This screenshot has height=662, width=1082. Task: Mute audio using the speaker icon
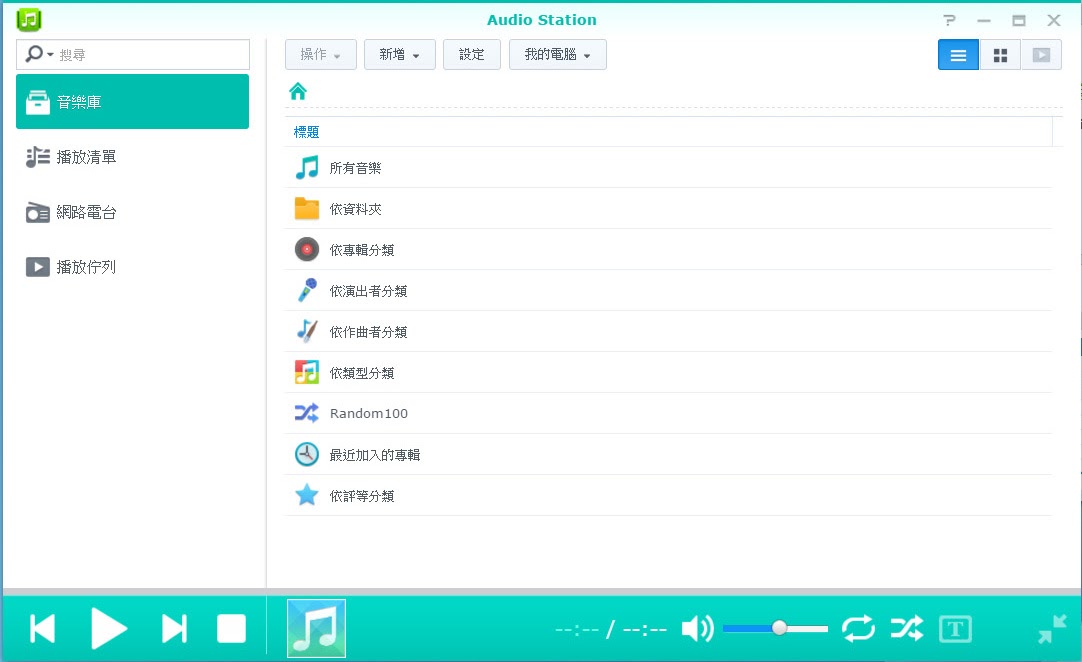[698, 629]
